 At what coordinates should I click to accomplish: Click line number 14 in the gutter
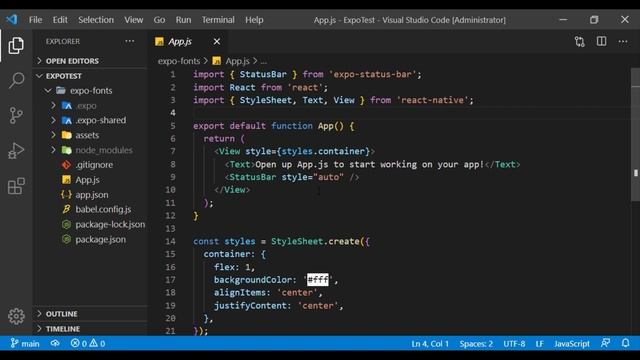pos(170,241)
